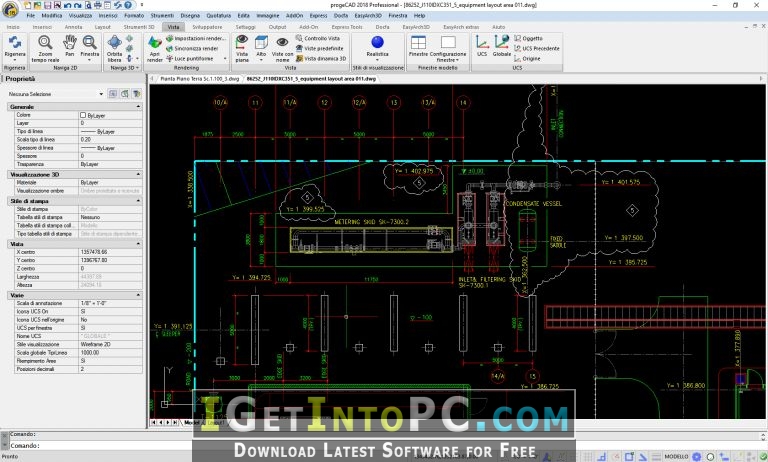
Task: Click the UCS Globale icon
Action: [502, 42]
